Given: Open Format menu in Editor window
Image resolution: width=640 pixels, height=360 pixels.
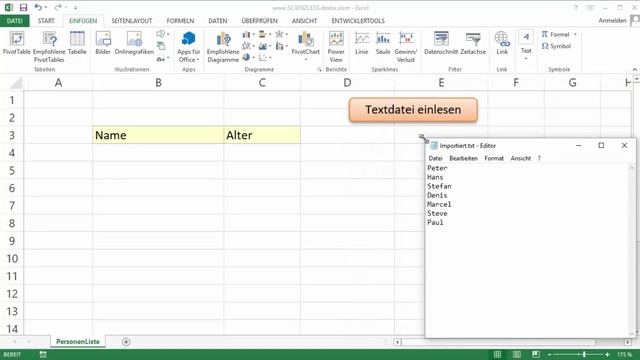Looking at the screenshot, I should tap(494, 158).
